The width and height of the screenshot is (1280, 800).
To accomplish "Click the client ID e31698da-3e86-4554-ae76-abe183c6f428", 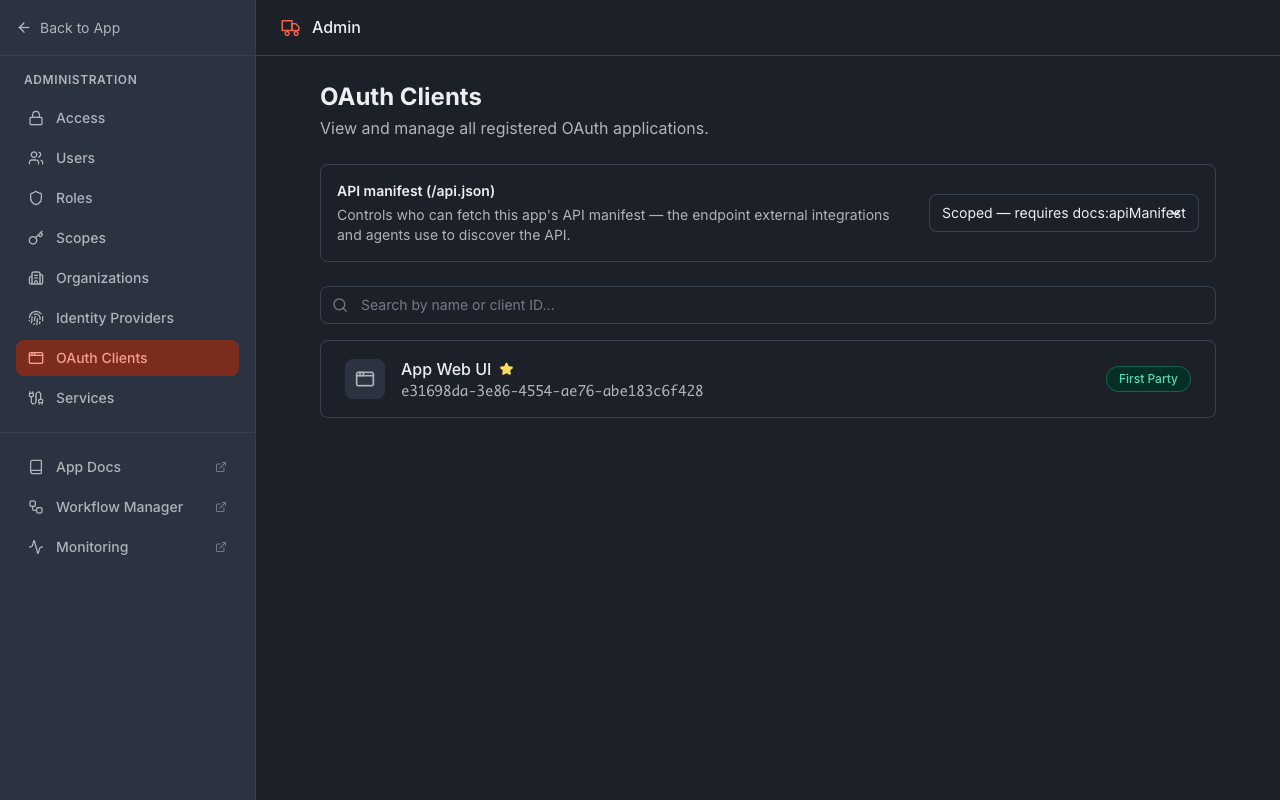I will pyautogui.click(x=552, y=391).
